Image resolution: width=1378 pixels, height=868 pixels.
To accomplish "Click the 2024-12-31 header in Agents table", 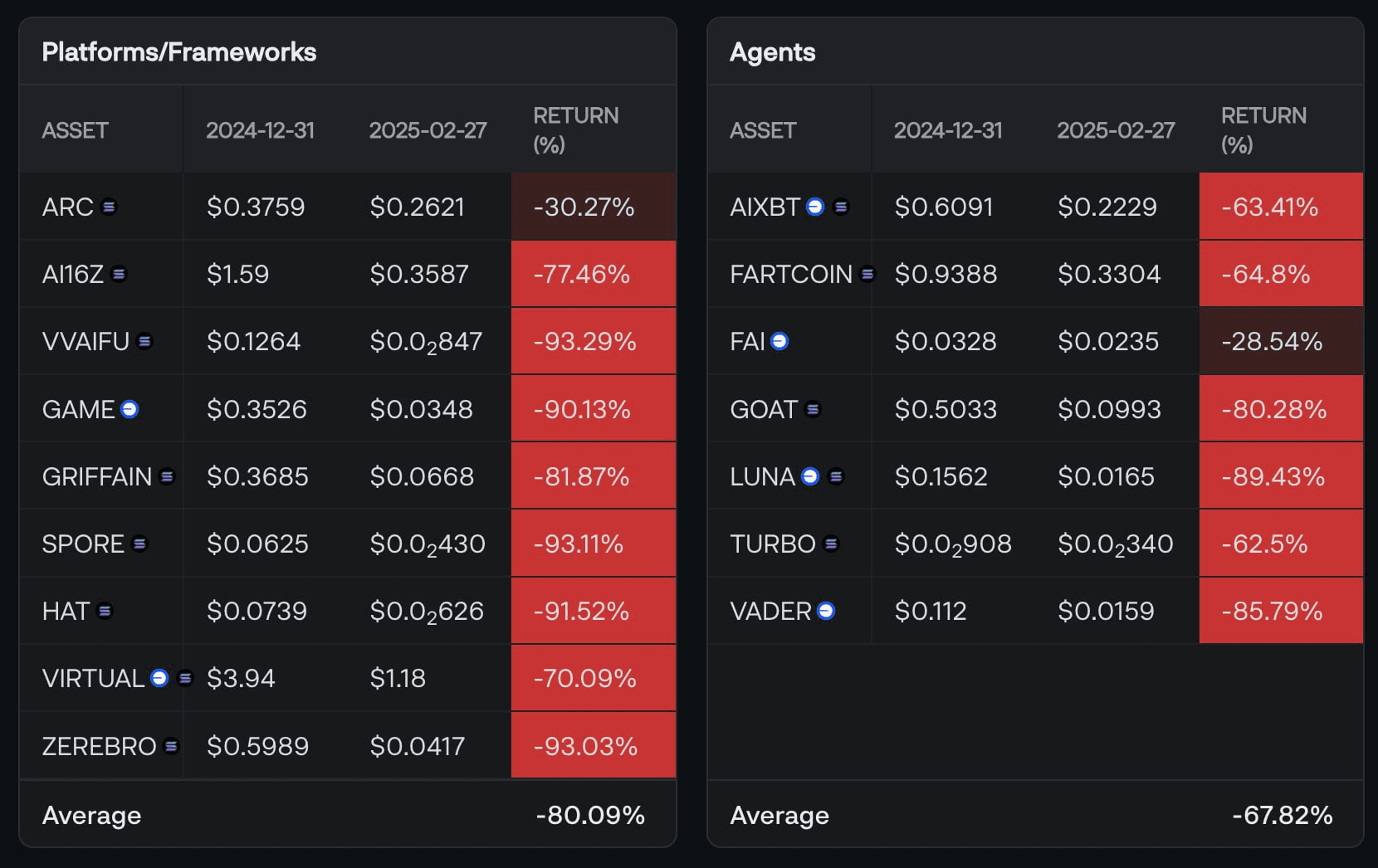I will point(948,130).
